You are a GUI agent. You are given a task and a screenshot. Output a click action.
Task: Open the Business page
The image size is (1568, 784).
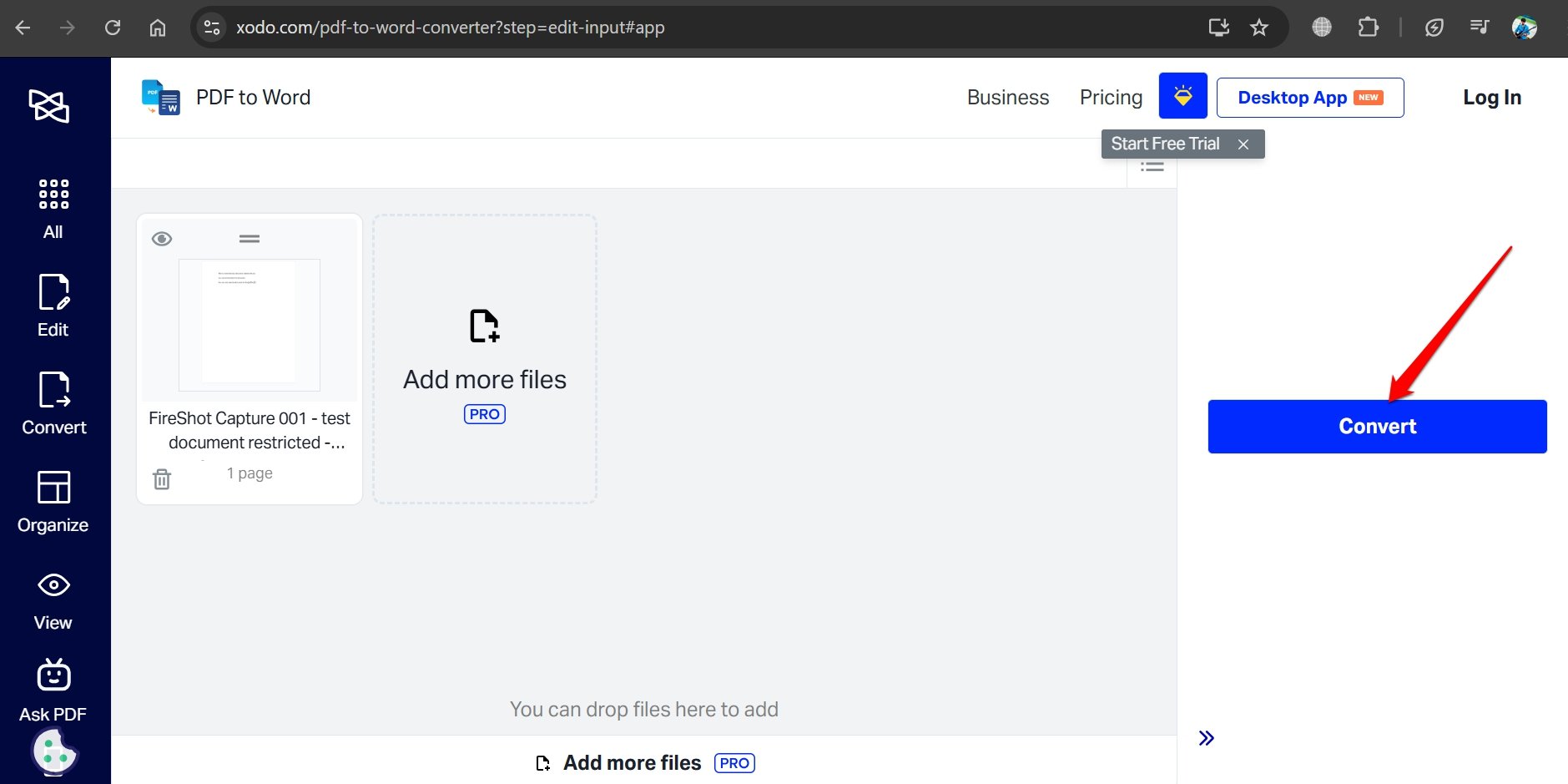point(1008,98)
